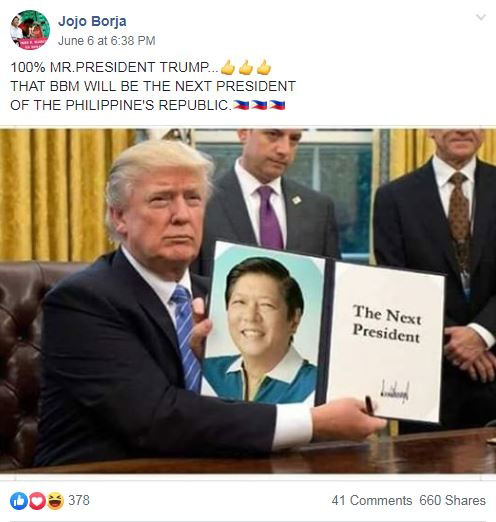Open the 41 Comments link

tap(372, 501)
